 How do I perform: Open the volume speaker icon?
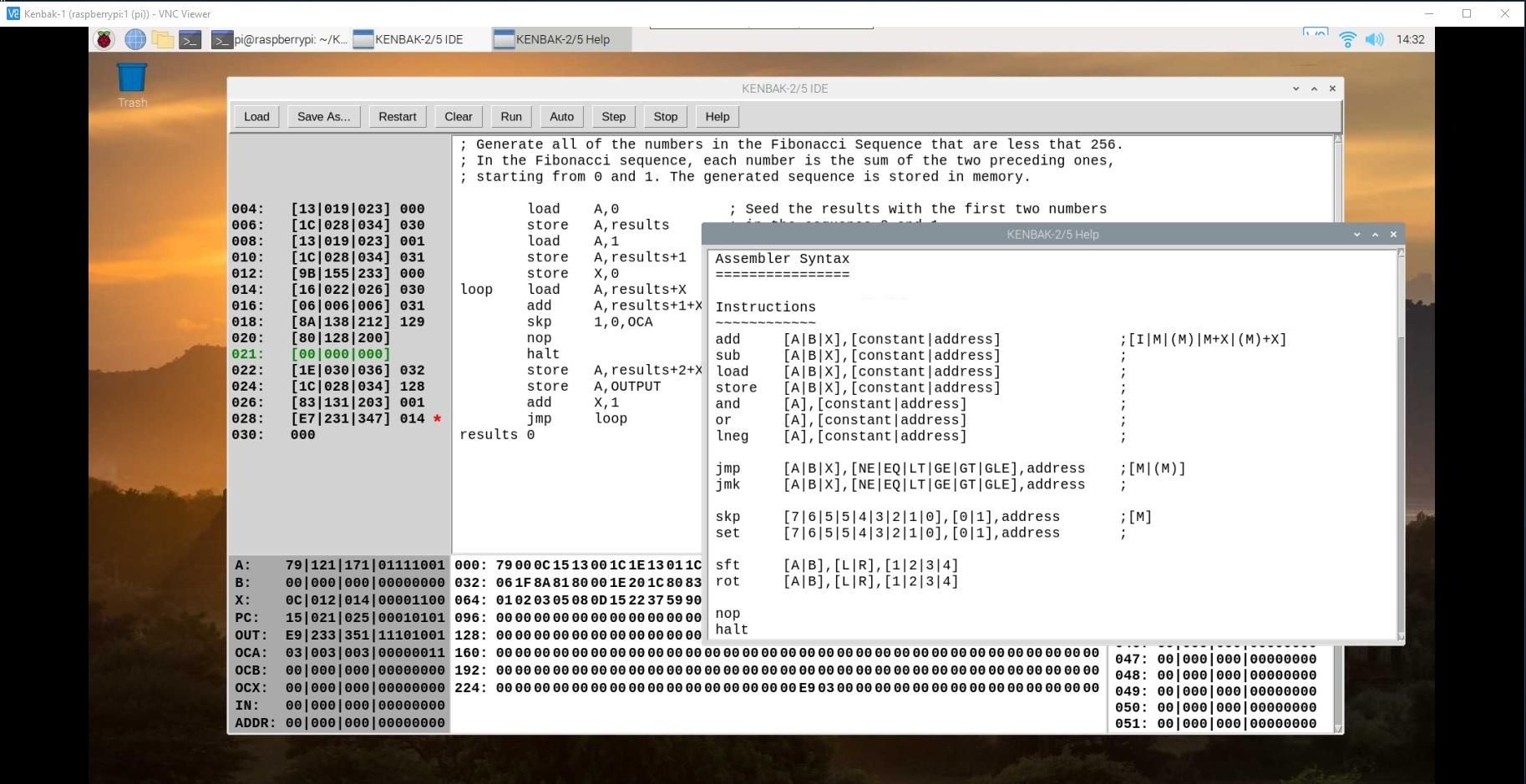(1374, 39)
